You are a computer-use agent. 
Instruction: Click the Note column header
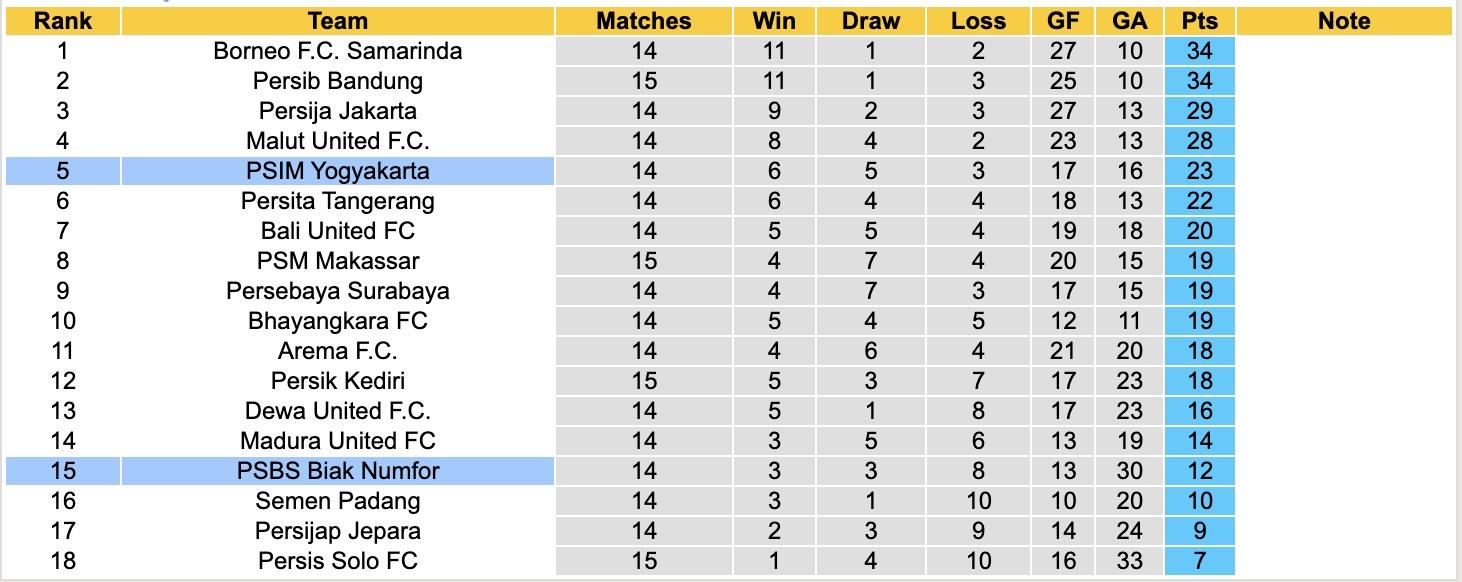click(1344, 21)
